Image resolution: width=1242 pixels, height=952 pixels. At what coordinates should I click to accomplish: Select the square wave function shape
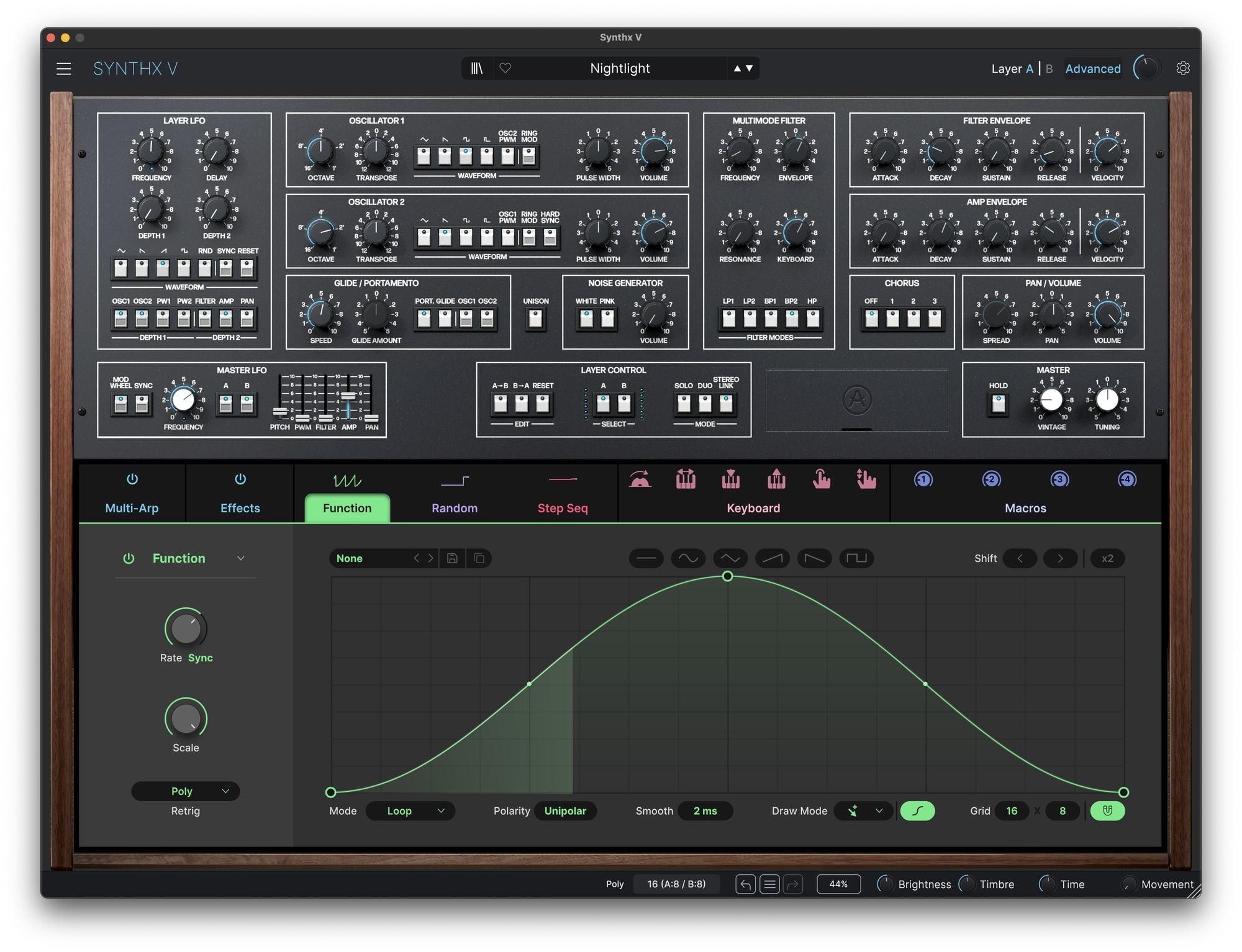pyautogui.click(x=856, y=558)
